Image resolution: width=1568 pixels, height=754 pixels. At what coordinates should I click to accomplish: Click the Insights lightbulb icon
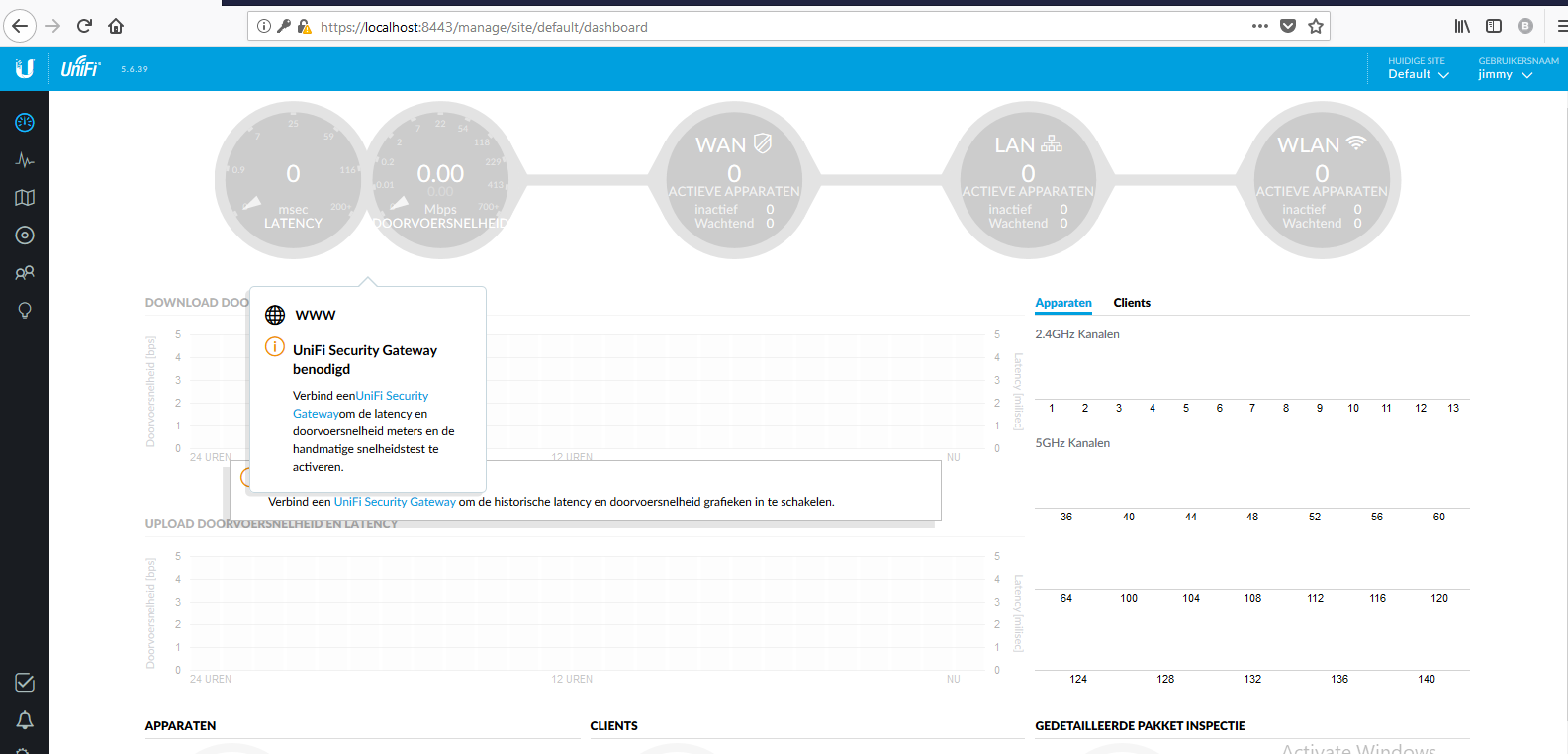pyautogui.click(x=25, y=311)
